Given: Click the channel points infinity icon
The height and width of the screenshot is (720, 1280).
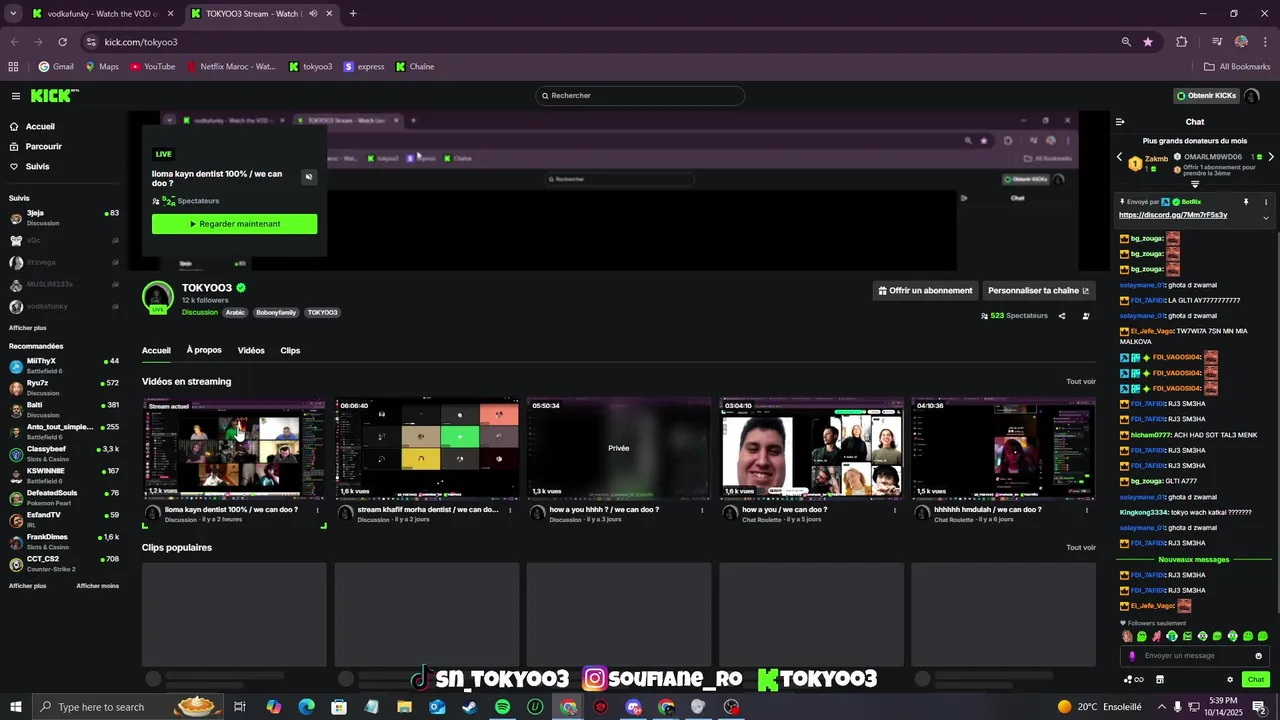Looking at the screenshot, I should click(x=1134, y=680).
